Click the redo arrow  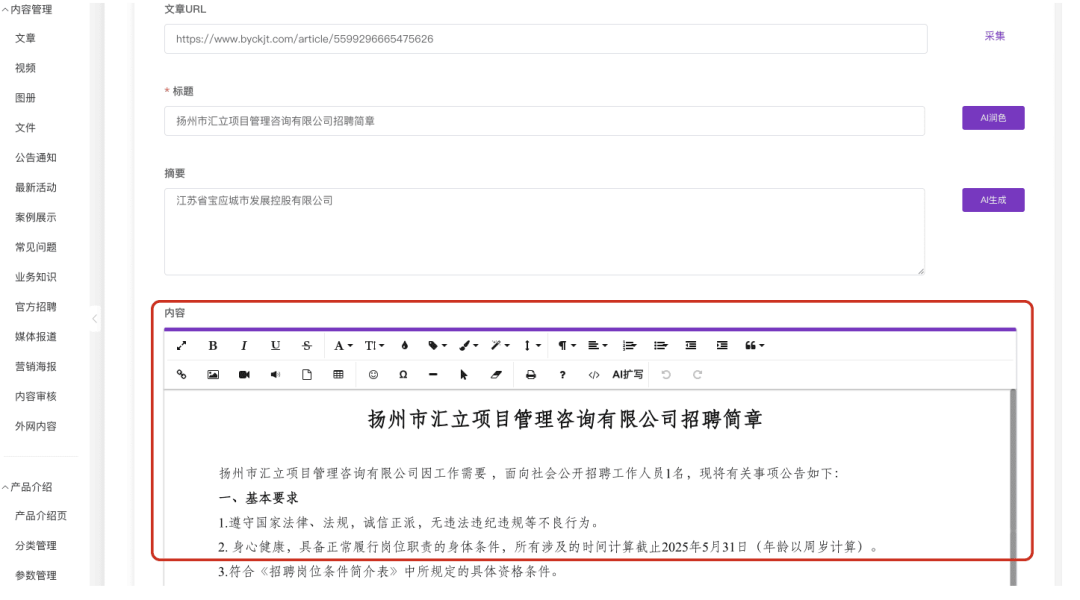point(697,375)
